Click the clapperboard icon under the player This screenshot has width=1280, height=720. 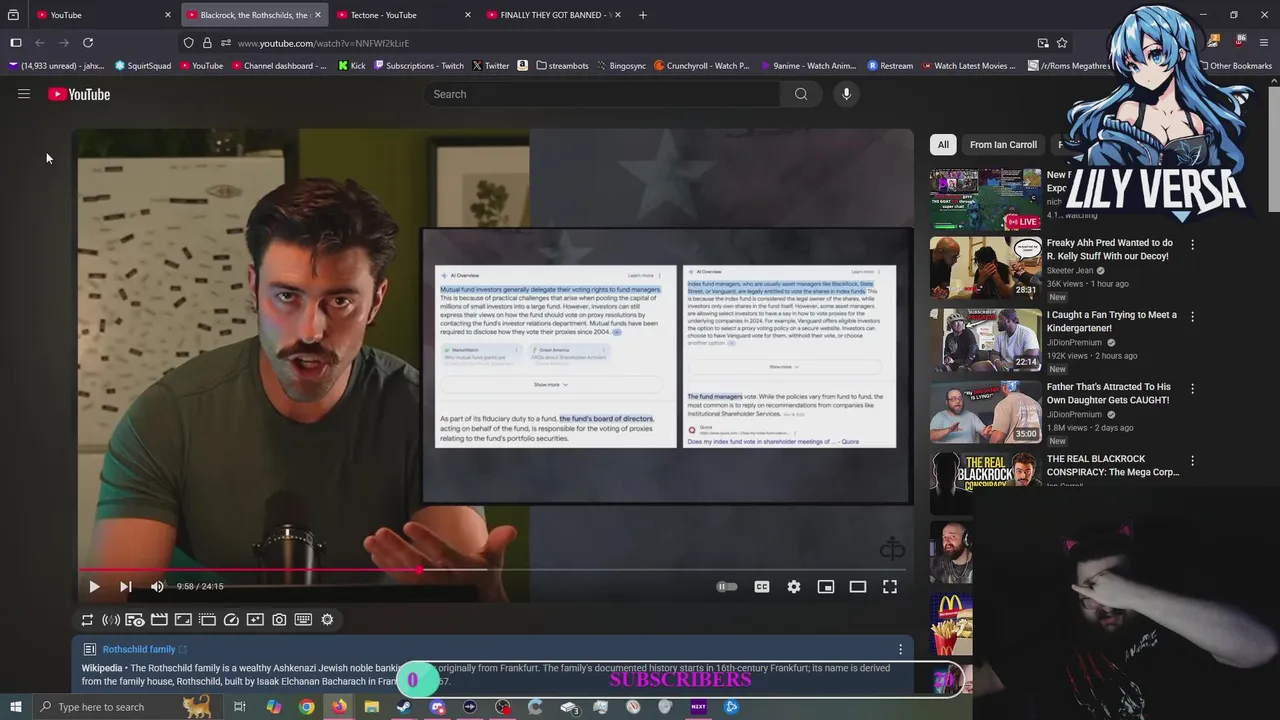159,620
